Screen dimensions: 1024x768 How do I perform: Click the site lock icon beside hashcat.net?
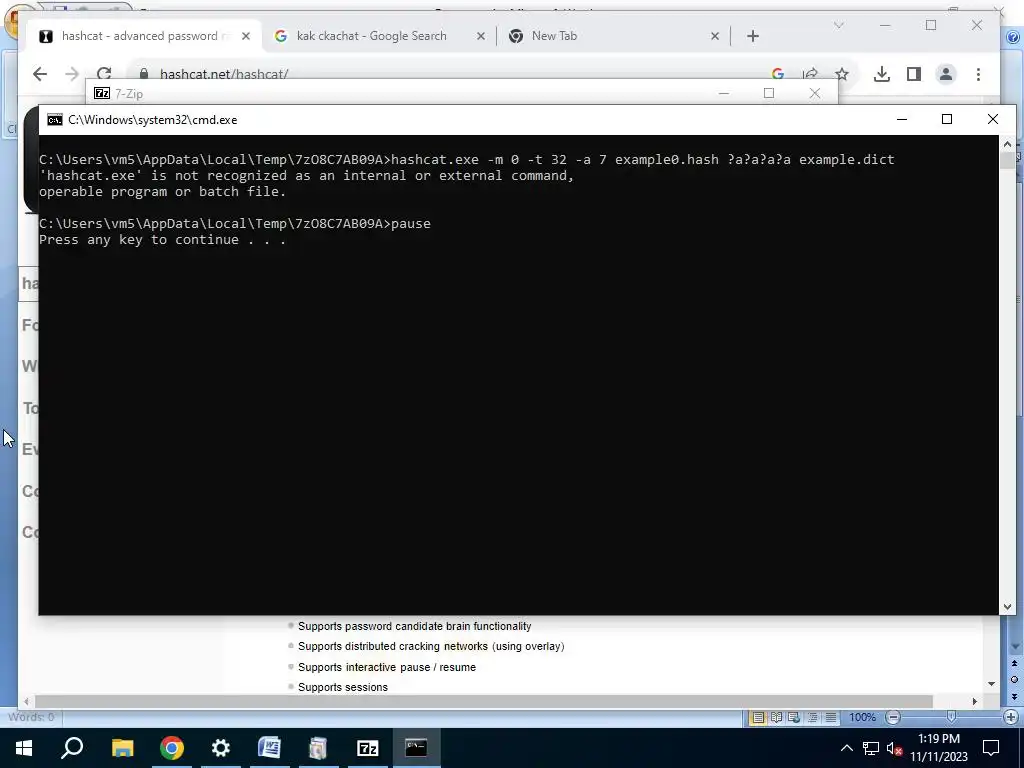tap(144, 74)
